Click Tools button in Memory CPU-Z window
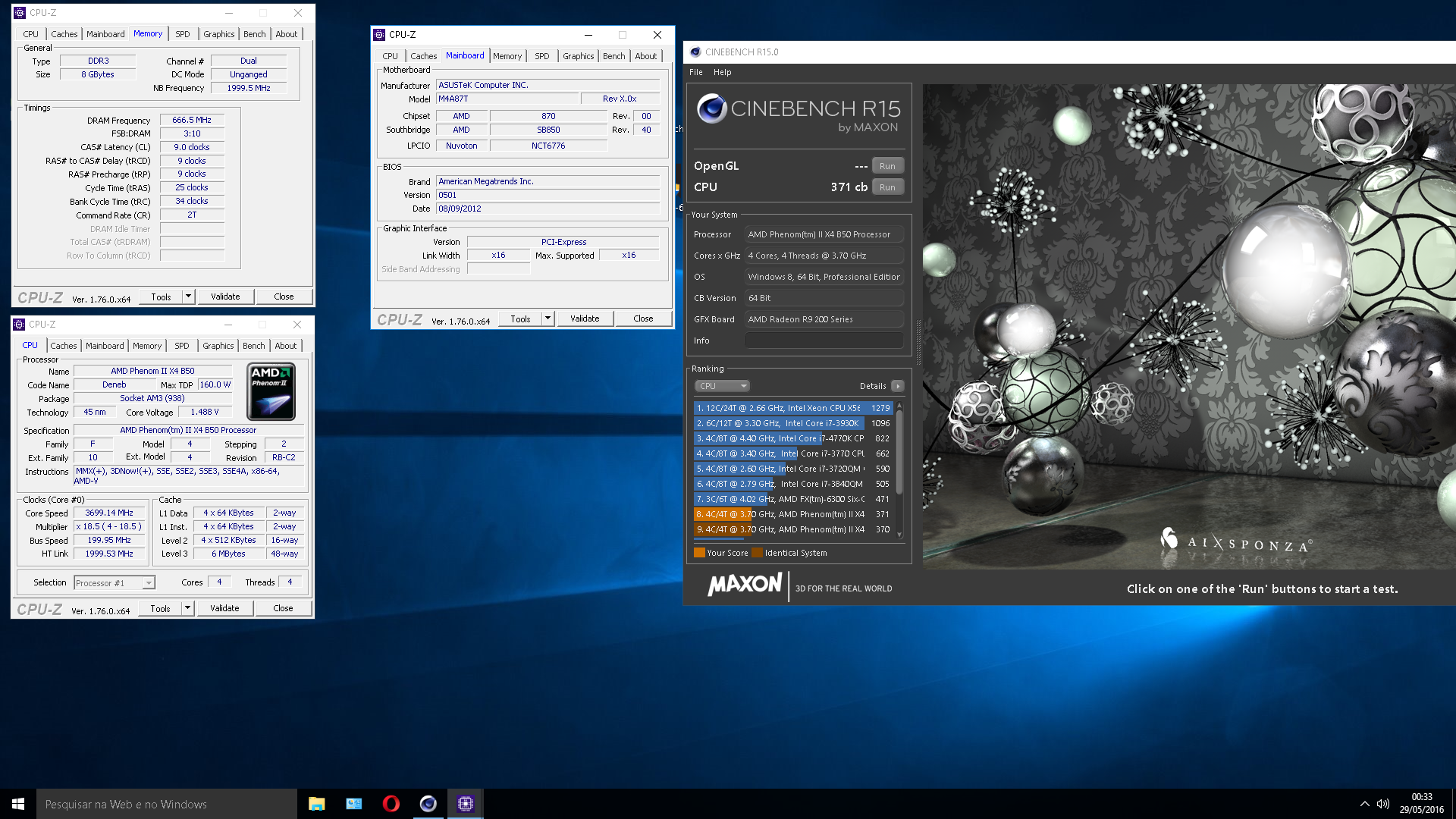The image size is (1456, 819). click(161, 297)
